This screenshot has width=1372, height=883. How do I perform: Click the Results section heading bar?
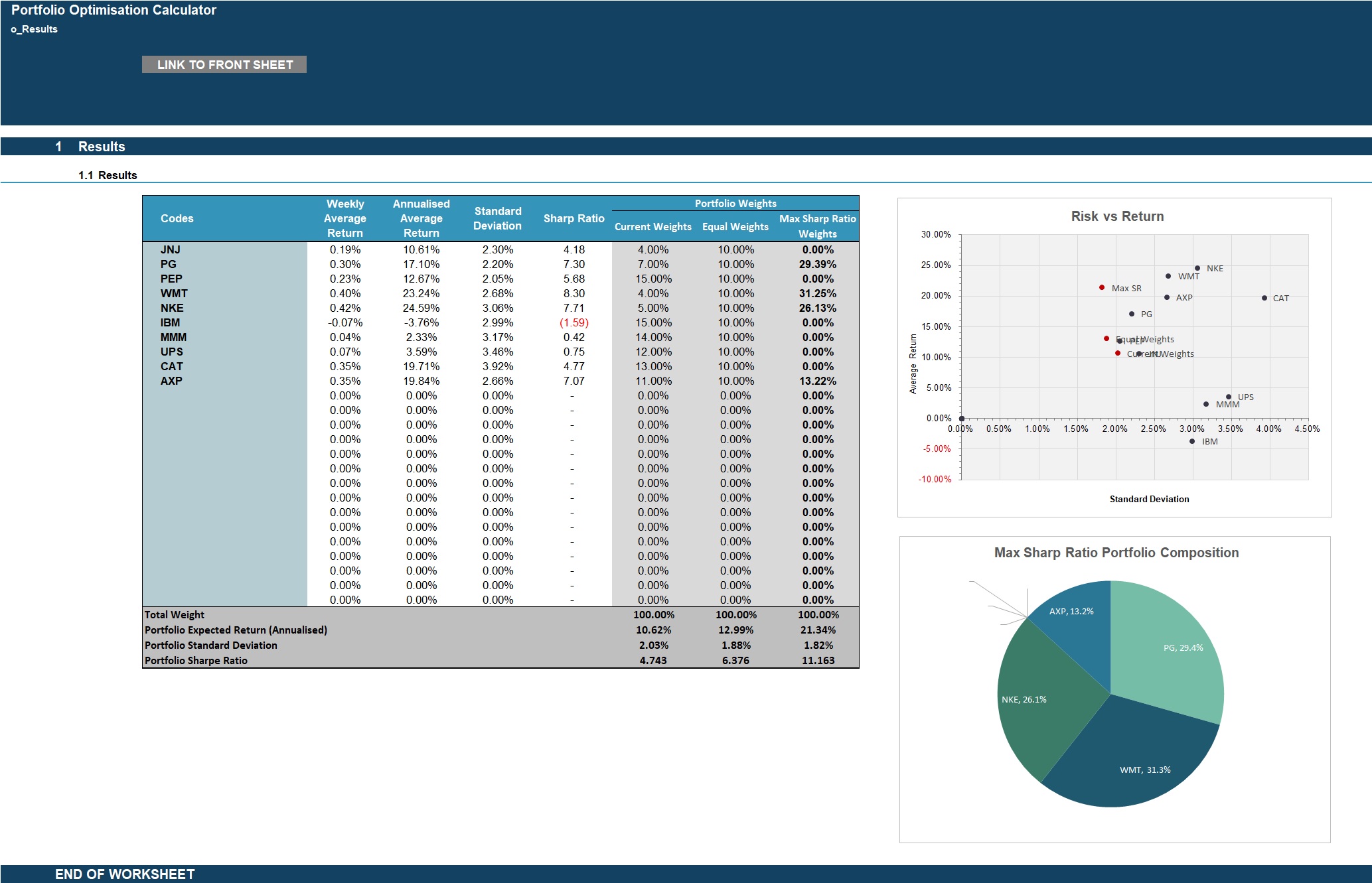[x=686, y=147]
